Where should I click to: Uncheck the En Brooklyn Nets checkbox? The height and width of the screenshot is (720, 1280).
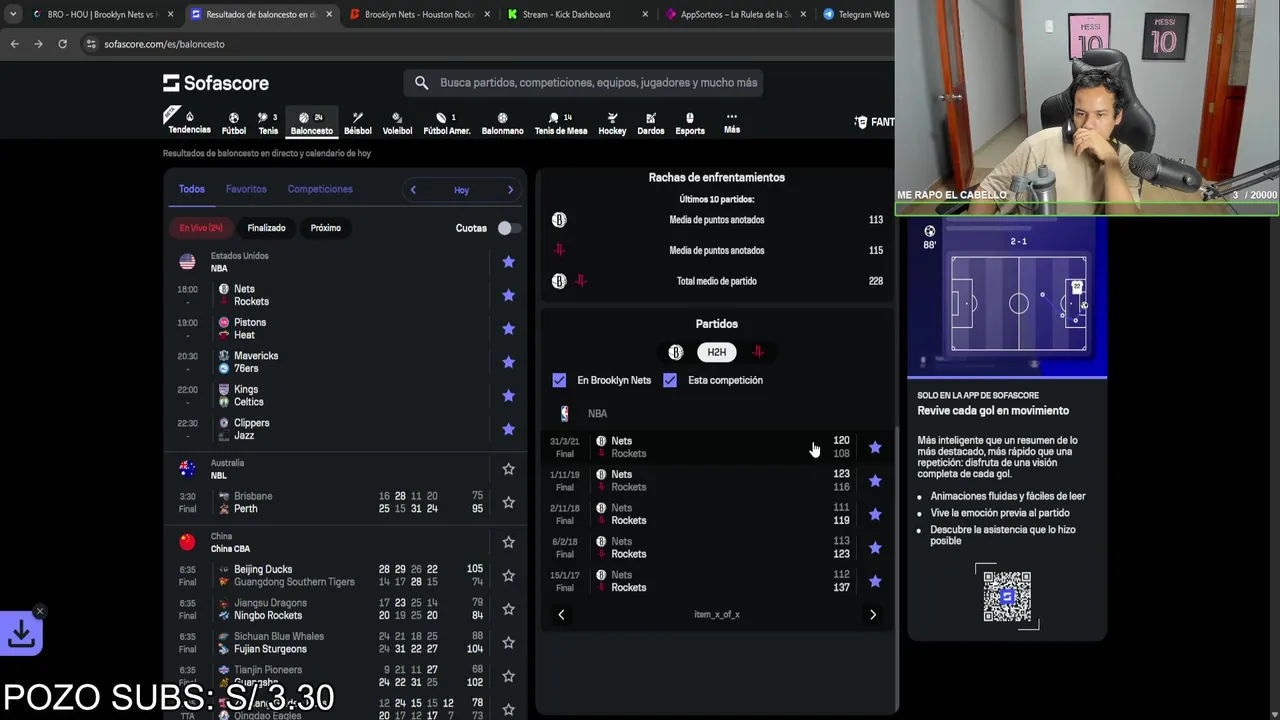tap(559, 380)
